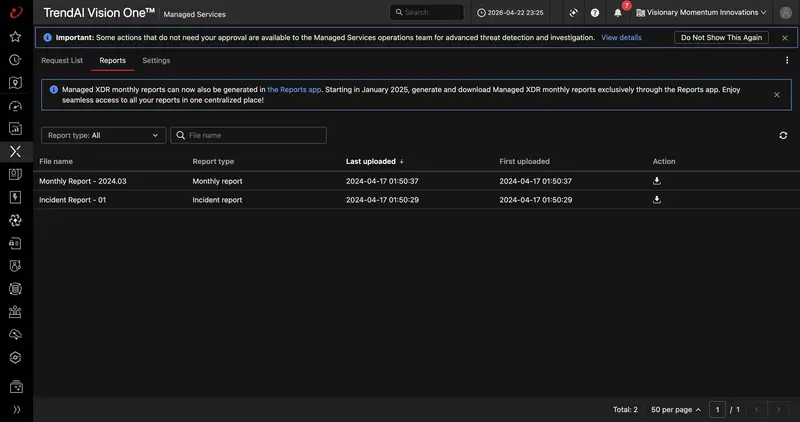Screen dimensions: 800x422
Task: Open the shield with person sidebar icon
Action: coord(15,266)
